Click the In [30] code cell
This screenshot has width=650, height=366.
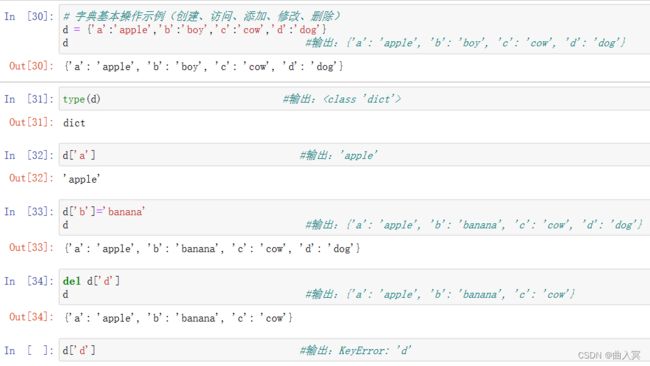(354, 29)
